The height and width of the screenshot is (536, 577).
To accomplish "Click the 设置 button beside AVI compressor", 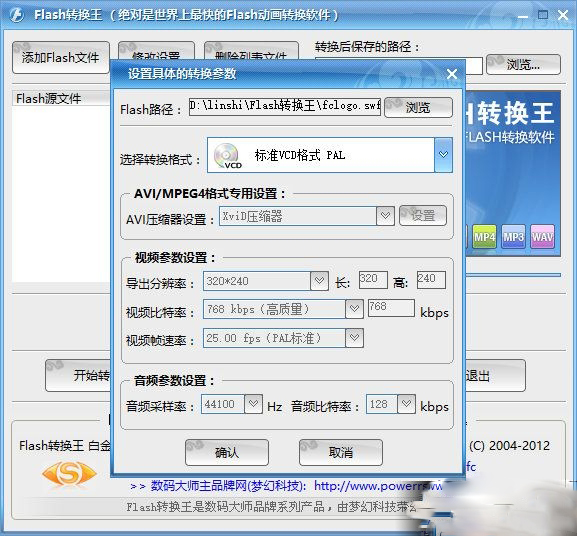I will coord(423,216).
